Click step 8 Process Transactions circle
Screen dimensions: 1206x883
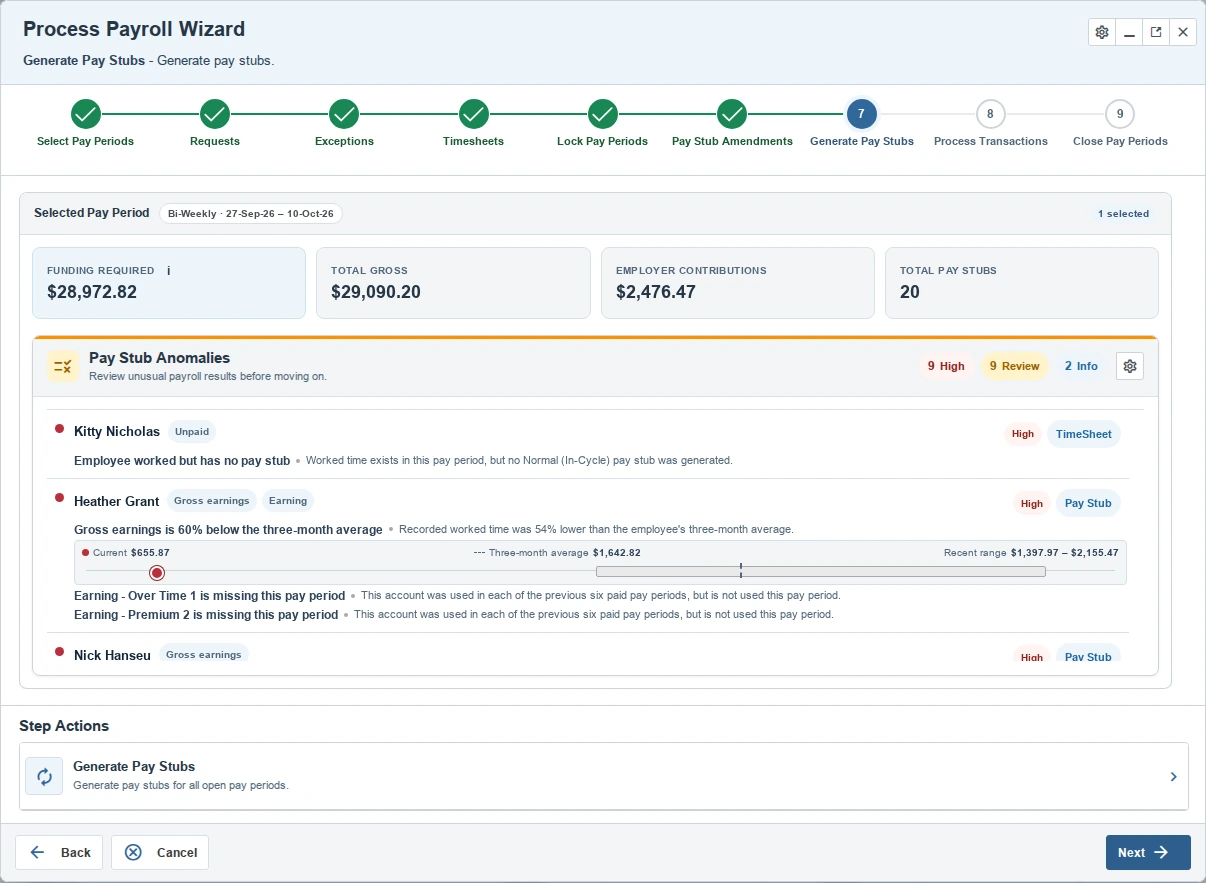990,114
